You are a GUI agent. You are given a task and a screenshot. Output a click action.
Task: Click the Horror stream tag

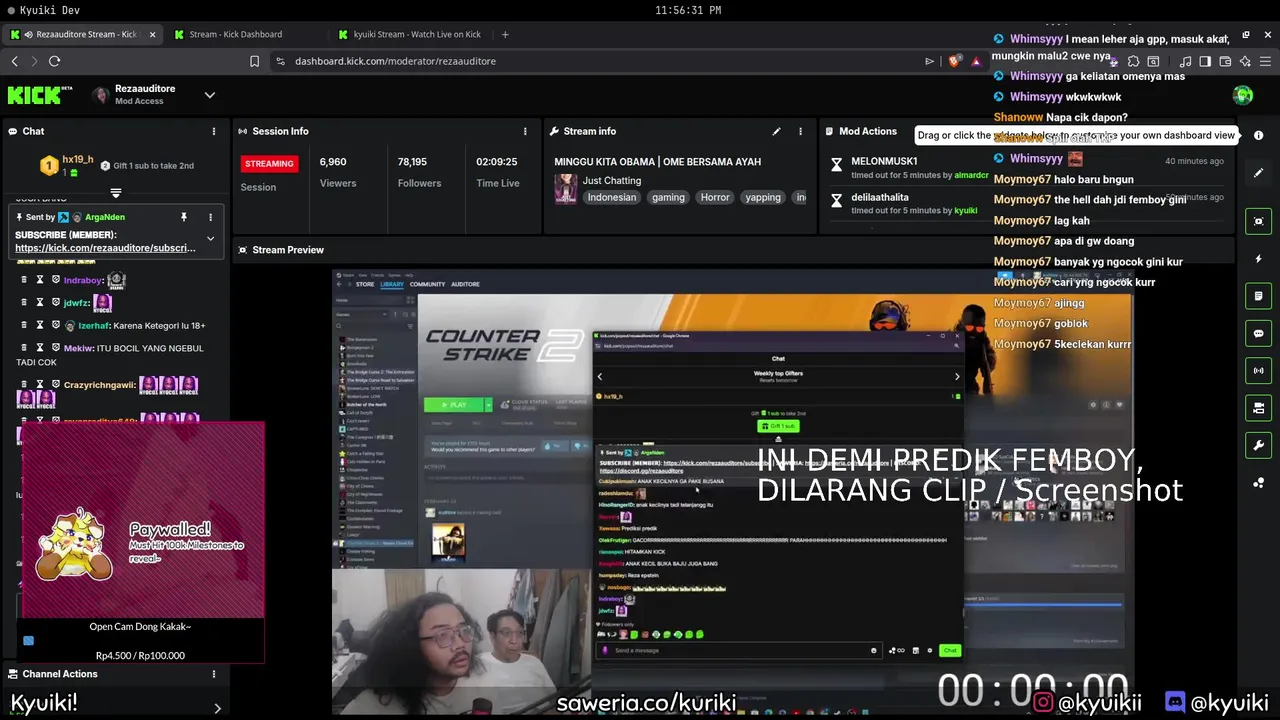[x=715, y=197]
